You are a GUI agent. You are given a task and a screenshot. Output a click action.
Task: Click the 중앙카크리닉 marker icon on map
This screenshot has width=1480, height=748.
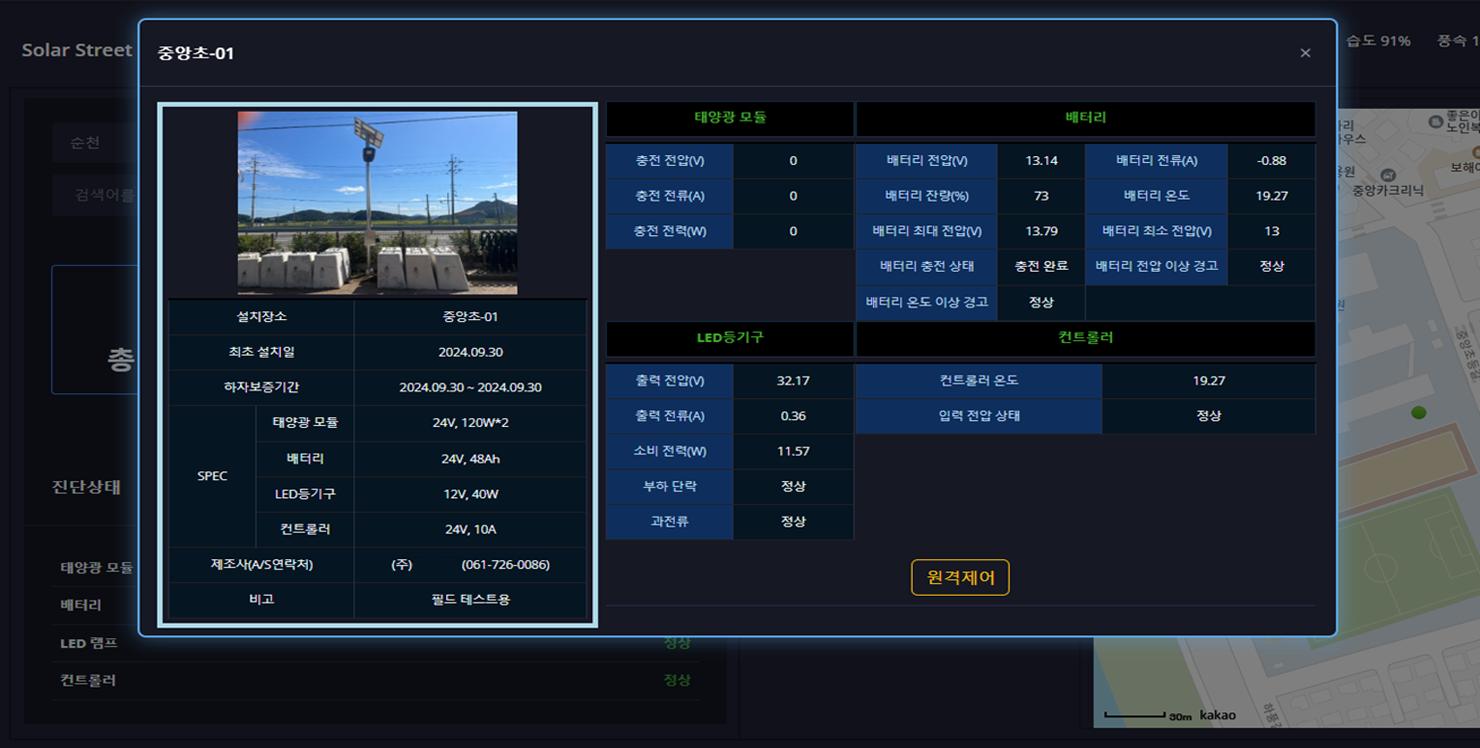click(1386, 174)
